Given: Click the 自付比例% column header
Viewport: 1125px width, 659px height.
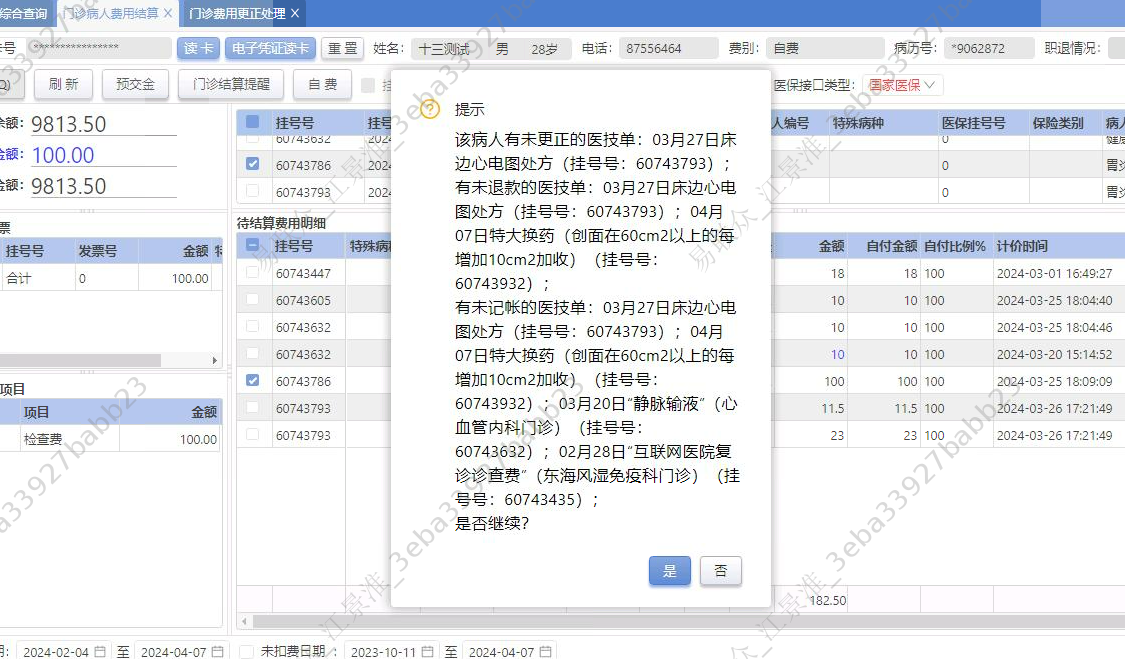Looking at the screenshot, I should 954,246.
